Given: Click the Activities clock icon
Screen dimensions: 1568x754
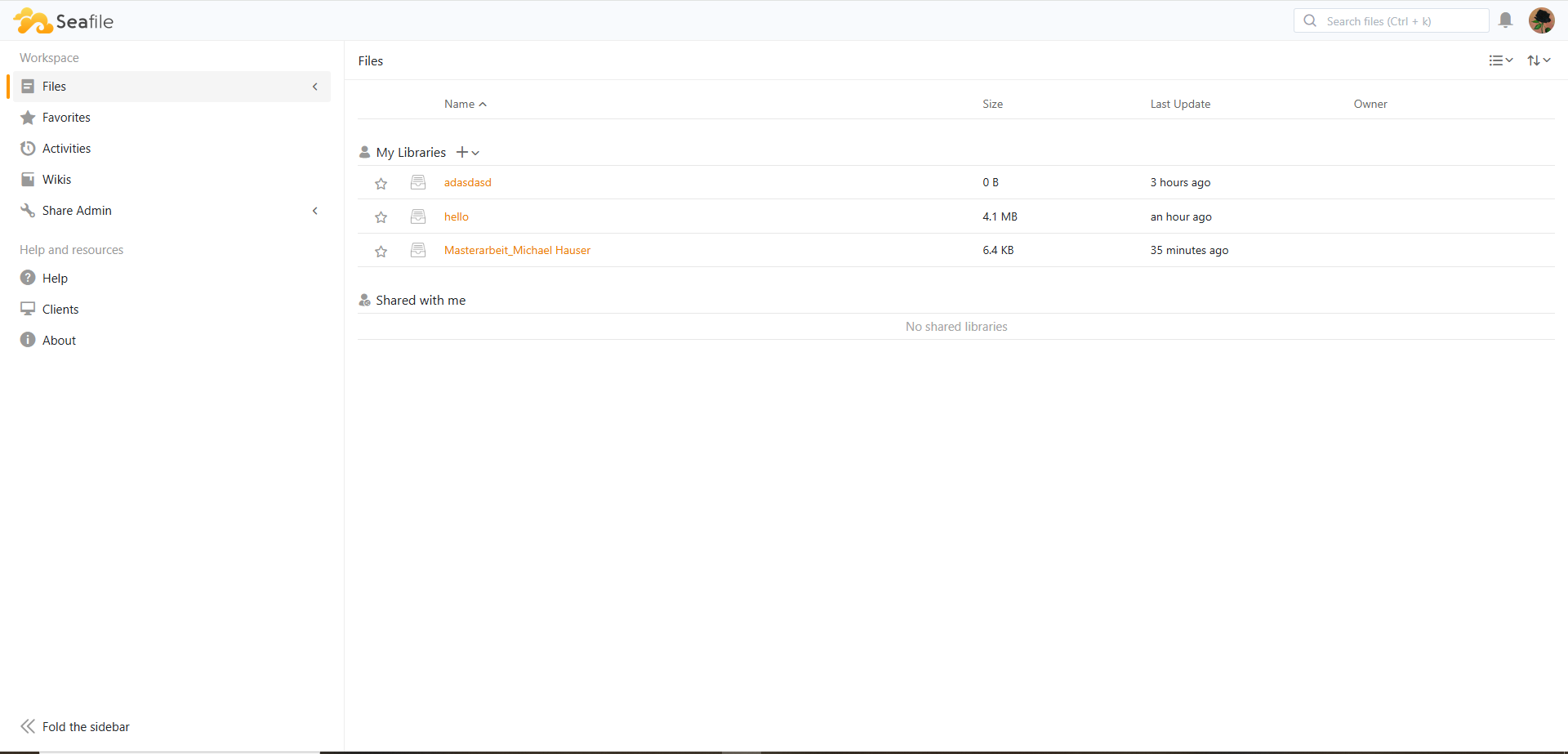Looking at the screenshot, I should [28, 149].
